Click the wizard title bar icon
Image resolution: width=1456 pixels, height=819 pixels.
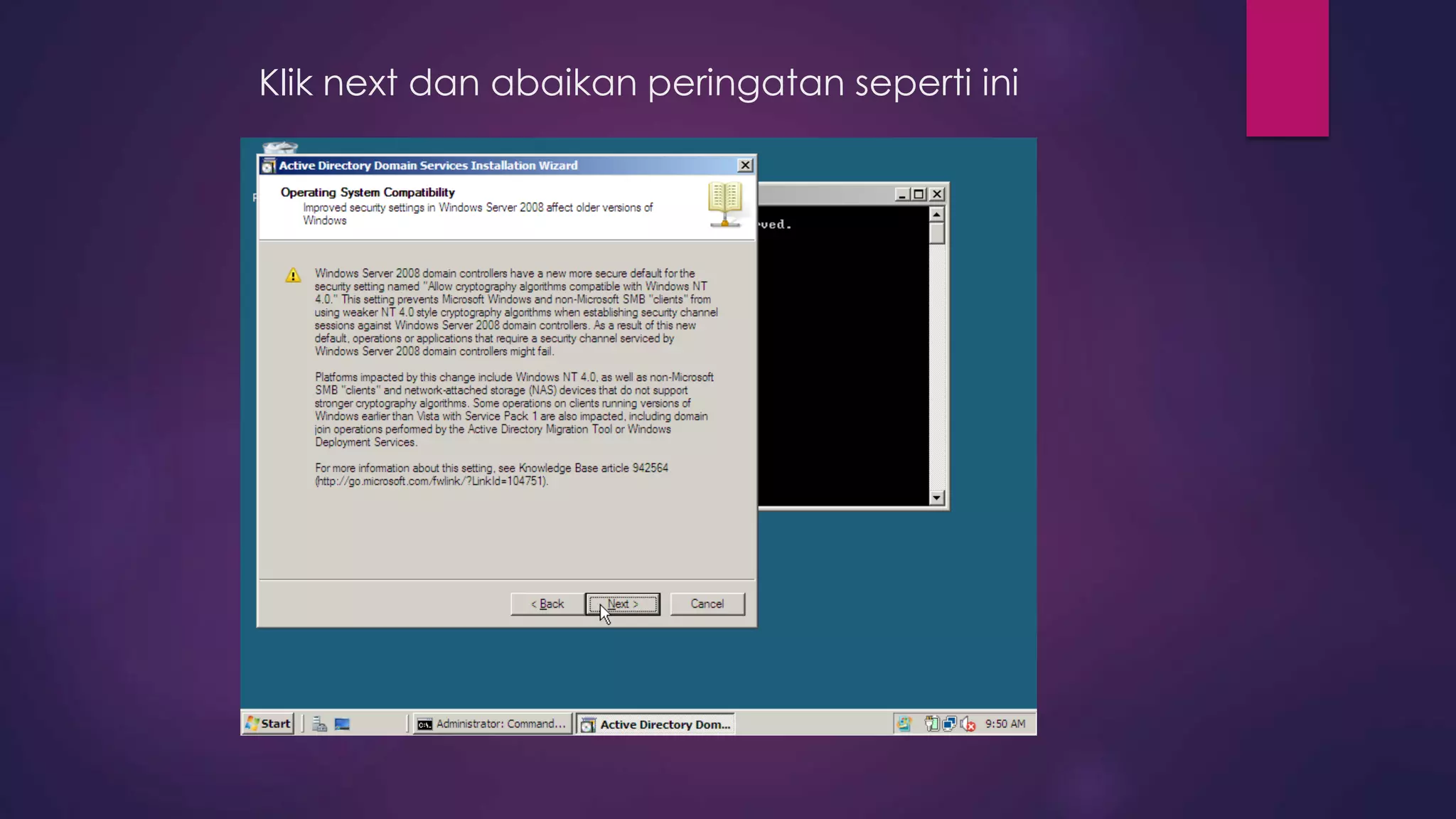tap(268, 166)
